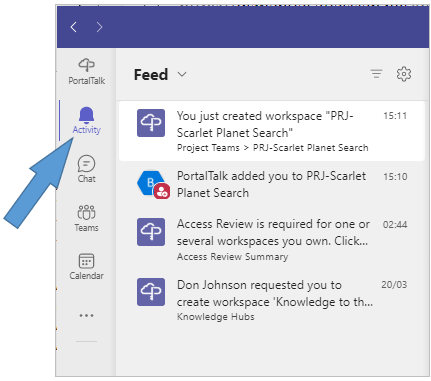
Task: Click 'Project Teams > PRJ-Scarlet Planet Search' breadcrumb
Action: coord(273,148)
